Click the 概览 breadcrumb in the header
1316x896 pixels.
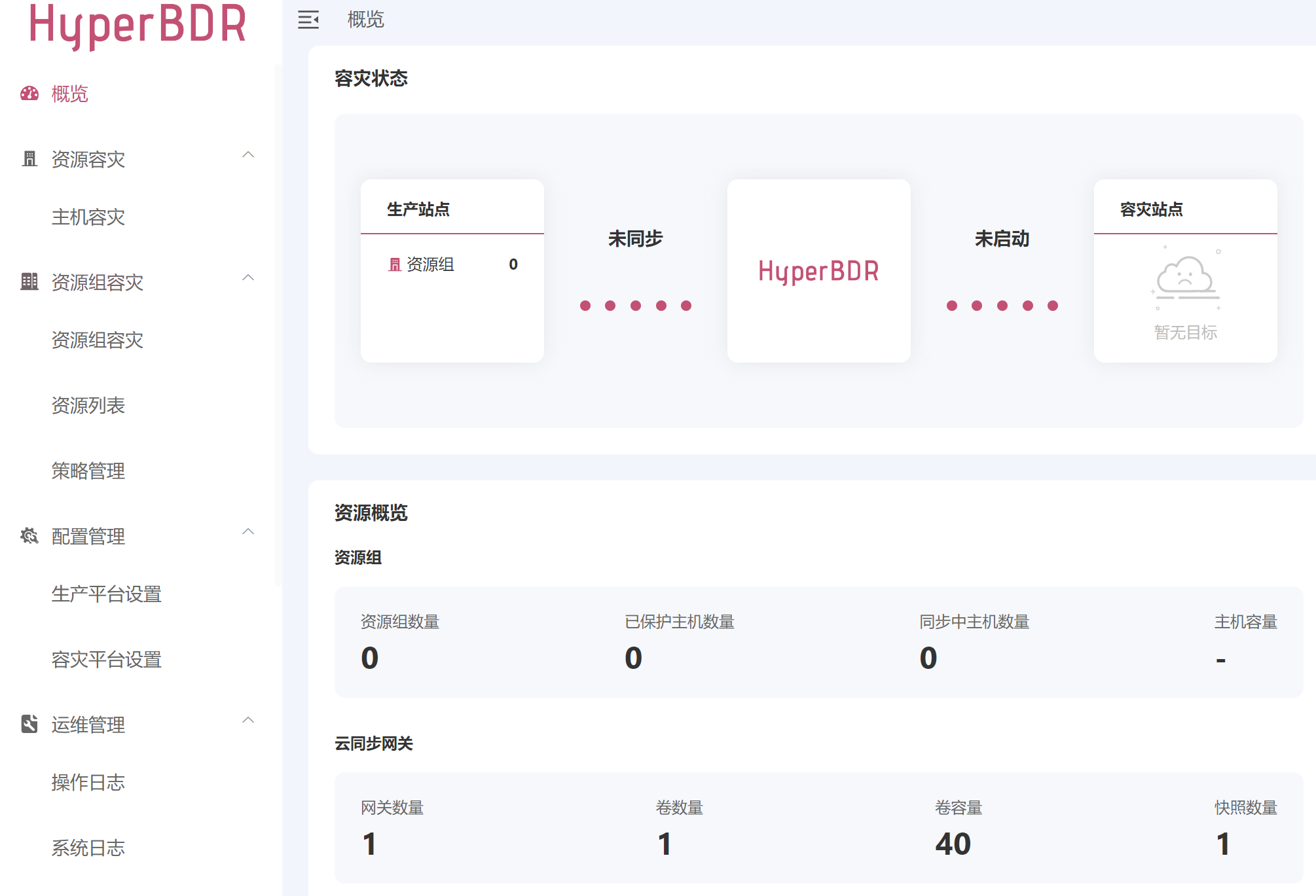point(365,20)
